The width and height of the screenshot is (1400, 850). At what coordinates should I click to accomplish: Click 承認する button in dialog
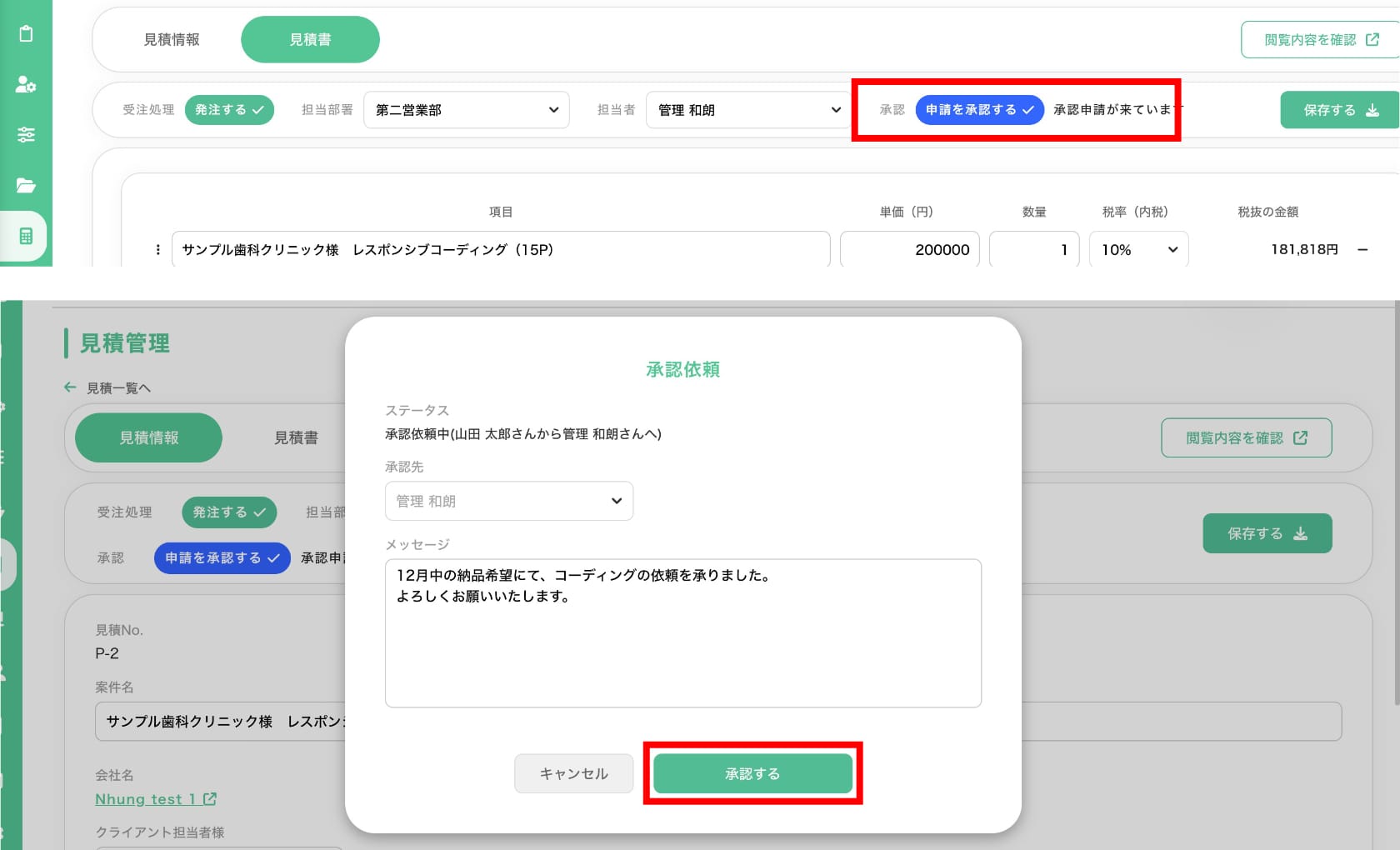pyautogui.click(x=752, y=773)
